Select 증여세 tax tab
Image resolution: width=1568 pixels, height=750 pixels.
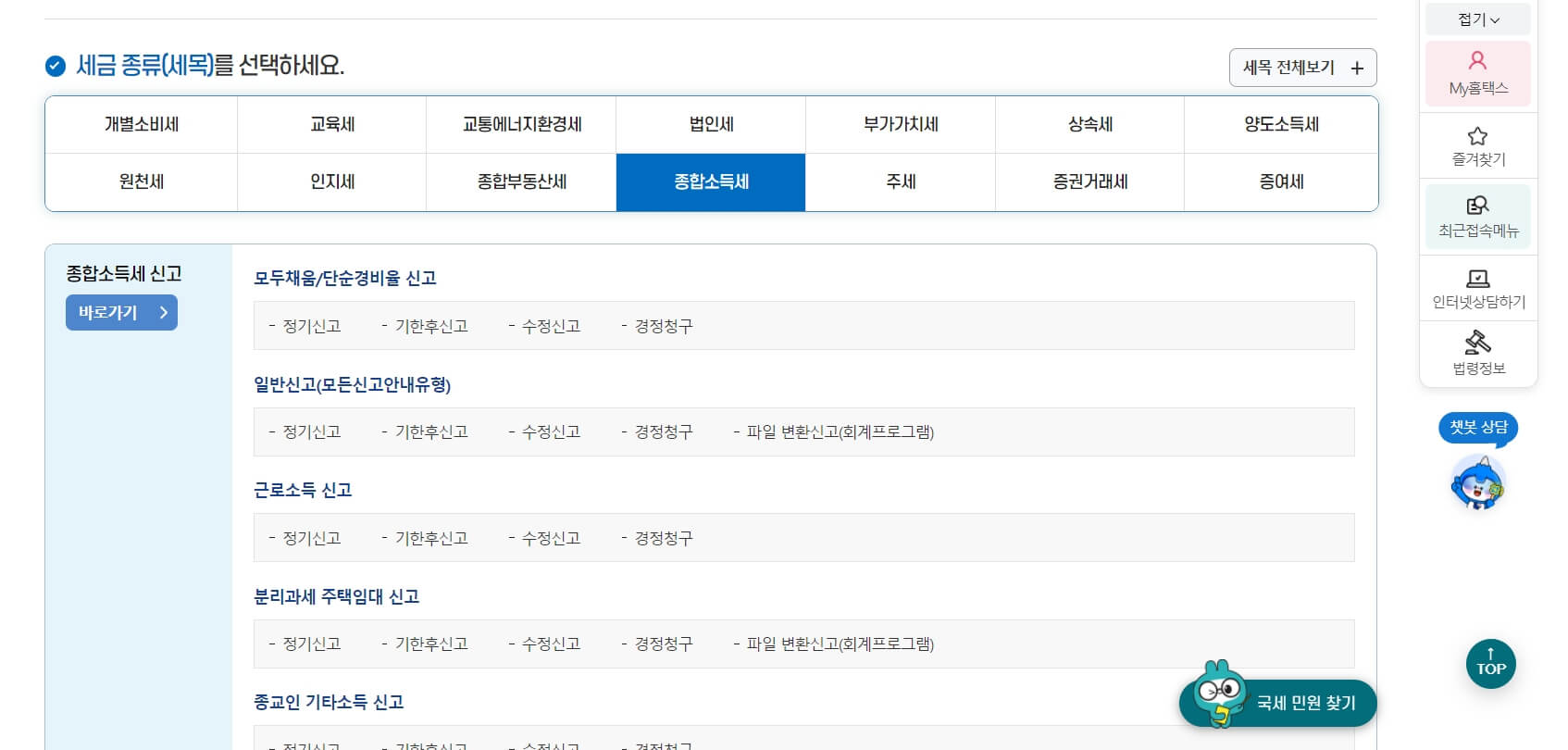pos(1281,181)
